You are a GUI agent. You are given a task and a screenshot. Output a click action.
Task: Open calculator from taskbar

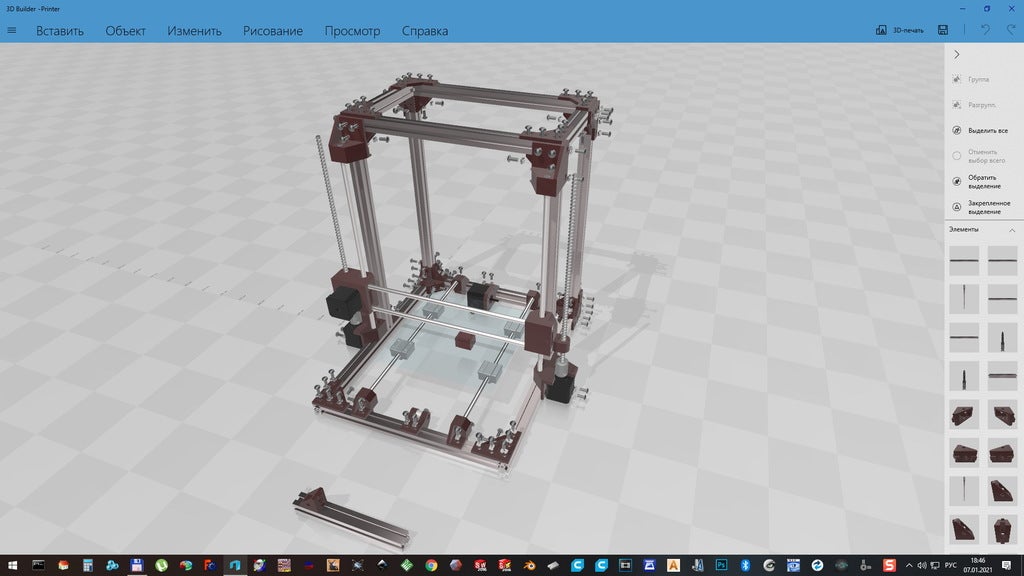point(88,565)
